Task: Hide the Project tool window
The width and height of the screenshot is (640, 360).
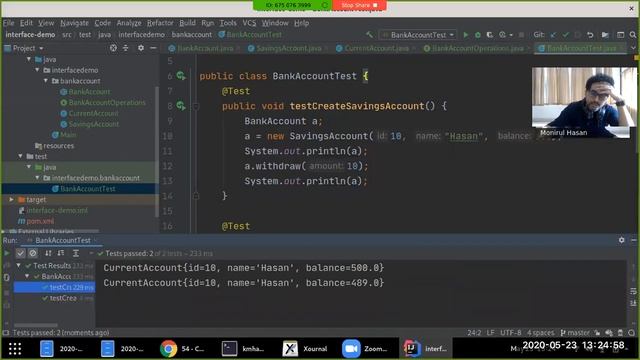Action: pyautogui.click(x=153, y=48)
